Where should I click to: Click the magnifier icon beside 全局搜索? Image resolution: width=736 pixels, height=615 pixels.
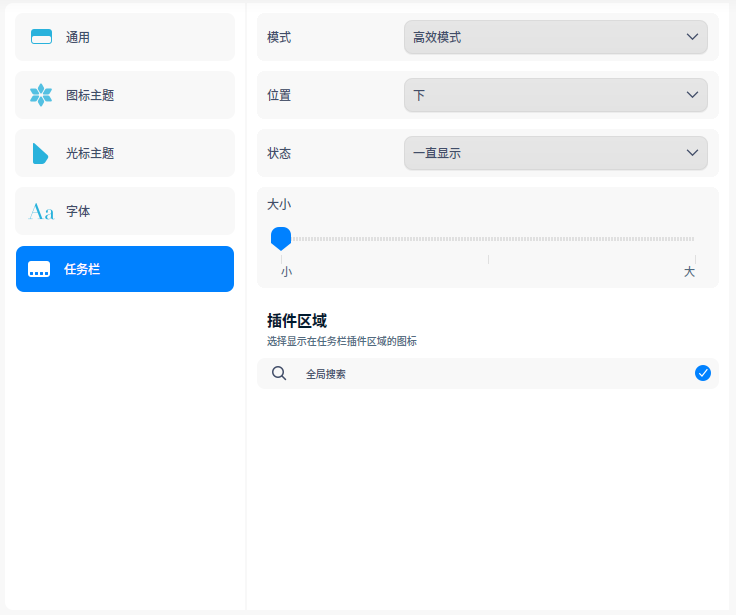(x=279, y=373)
